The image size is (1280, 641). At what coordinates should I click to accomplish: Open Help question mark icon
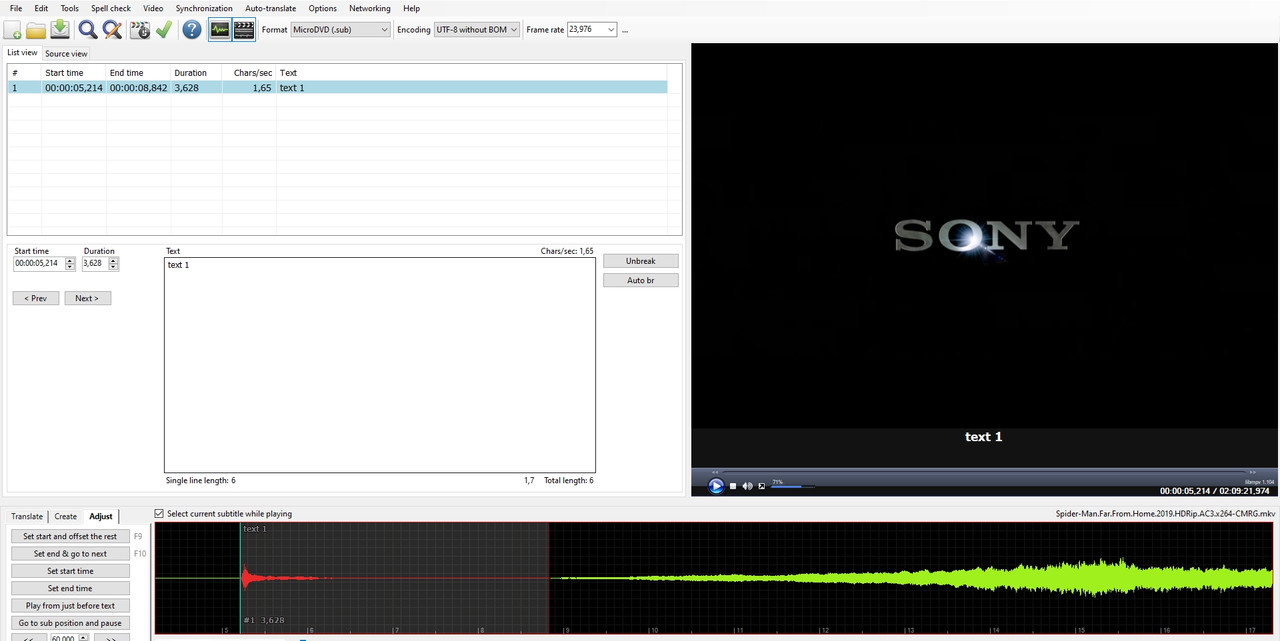click(192, 30)
